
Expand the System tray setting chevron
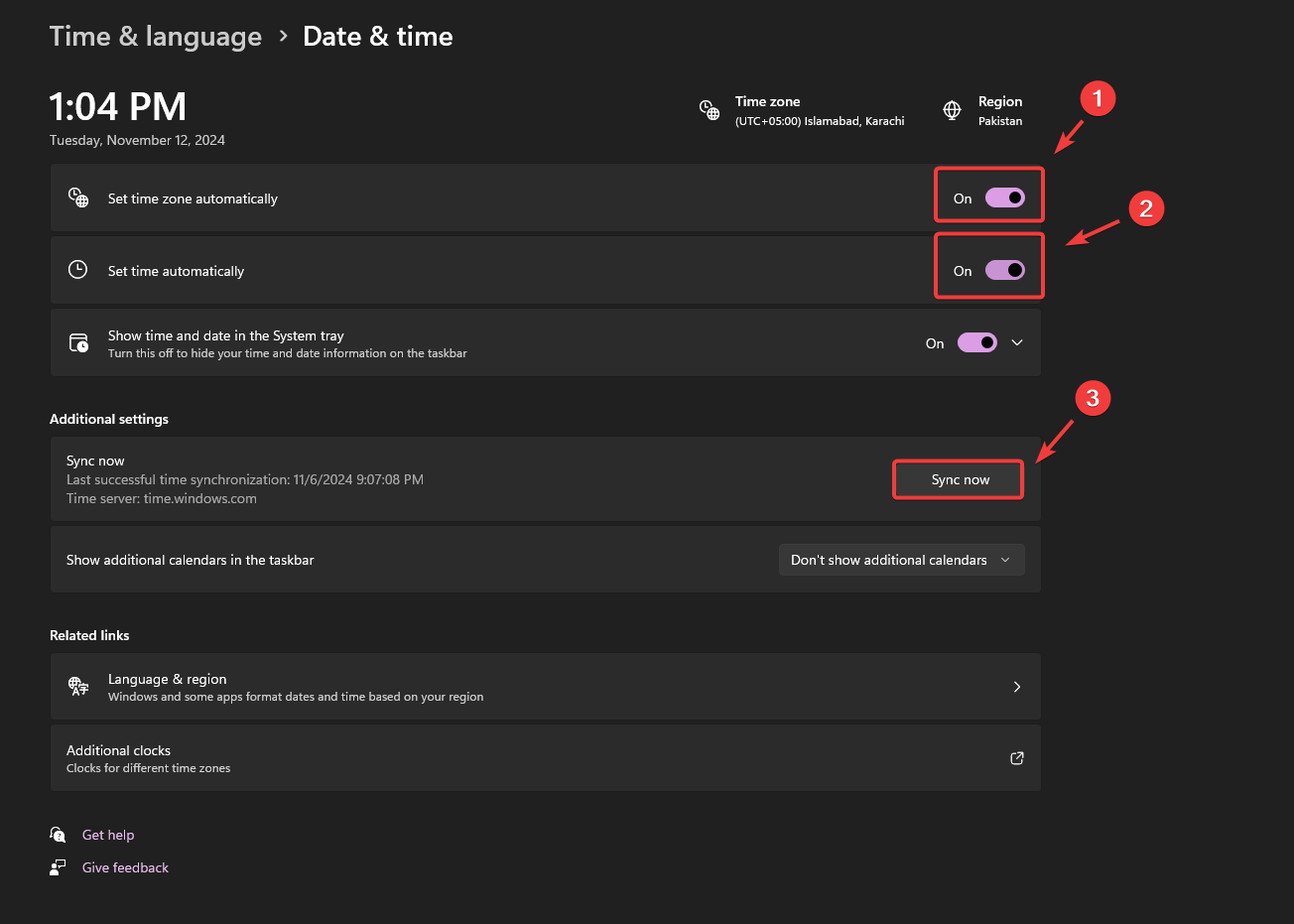tap(1017, 342)
